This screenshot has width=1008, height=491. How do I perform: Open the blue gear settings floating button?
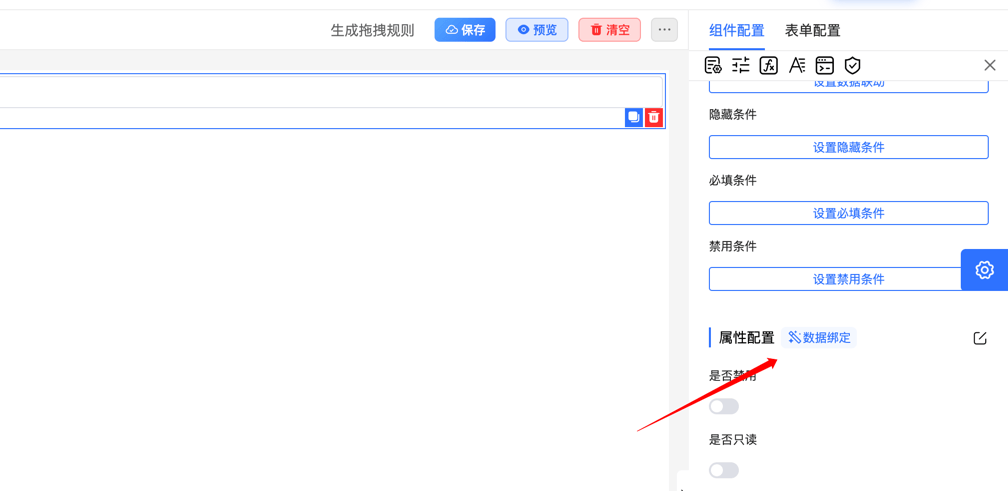coord(984,270)
